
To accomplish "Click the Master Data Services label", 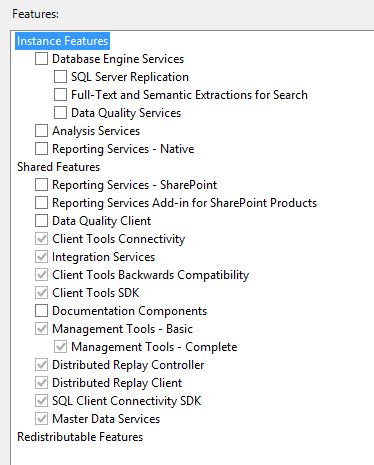I will tap(106, 419).
